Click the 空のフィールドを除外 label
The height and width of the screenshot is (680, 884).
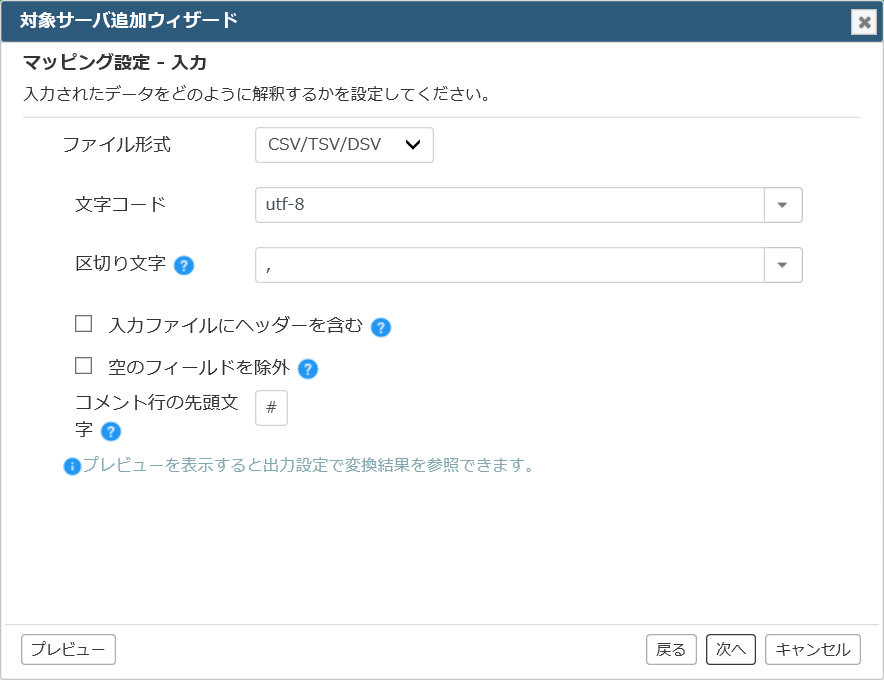(199, 368)
